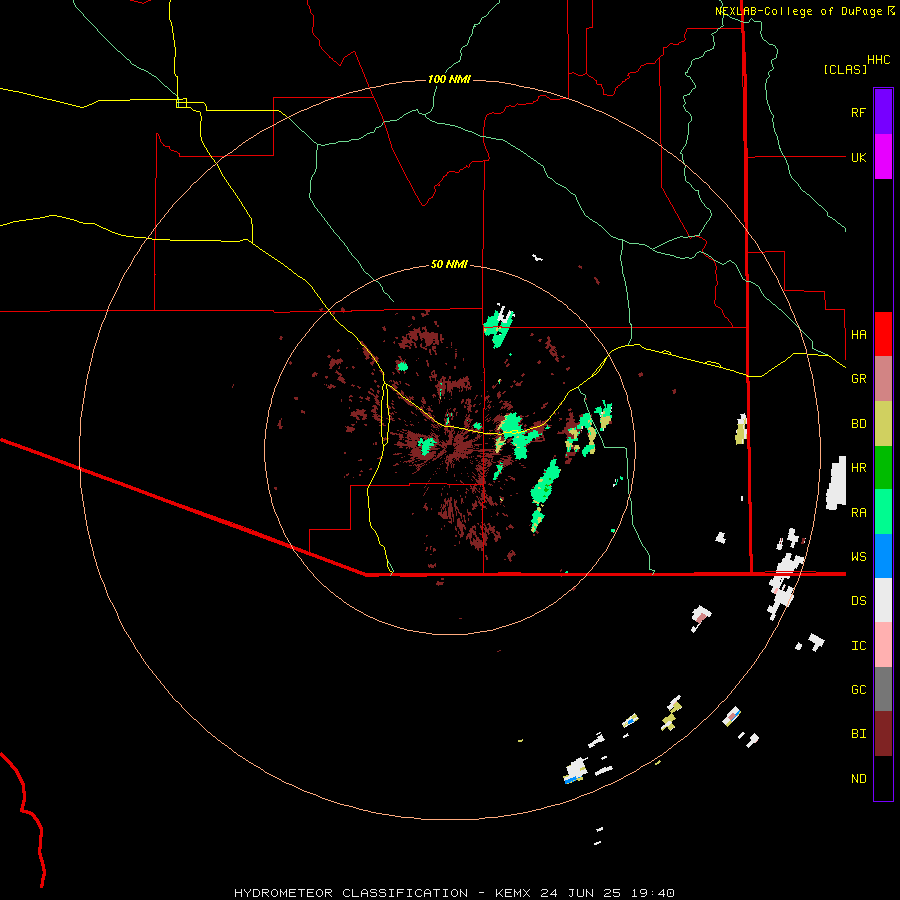Click the IC legend label
This screenshot has height=900, width=900.
coord(858,646)
